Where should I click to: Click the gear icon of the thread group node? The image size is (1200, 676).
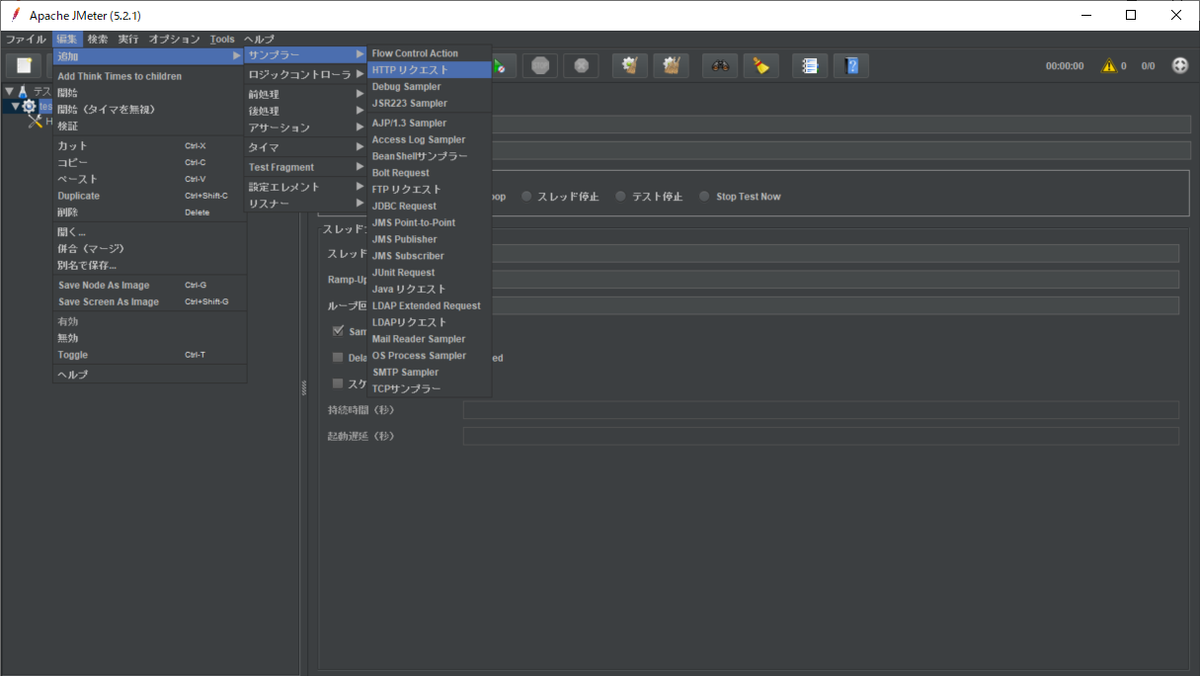pyautogui.click(x=29, y=106)
